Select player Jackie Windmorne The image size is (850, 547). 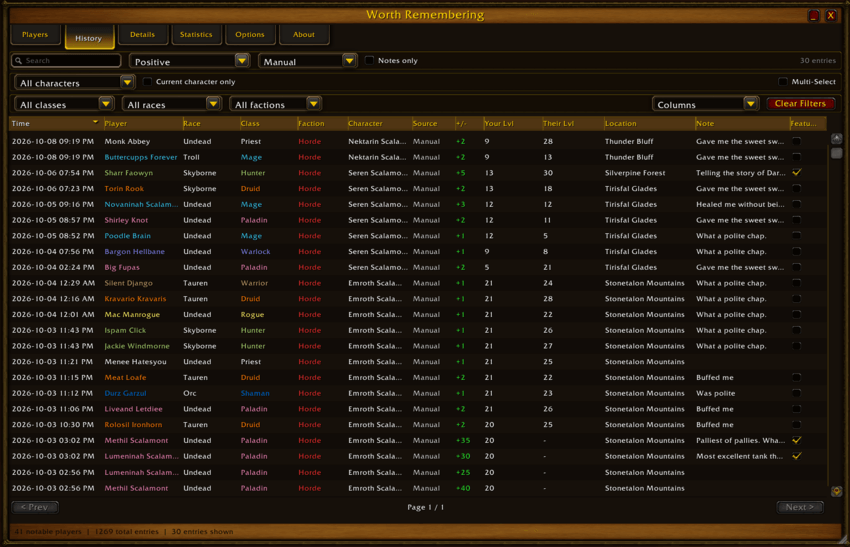(137, 346)
